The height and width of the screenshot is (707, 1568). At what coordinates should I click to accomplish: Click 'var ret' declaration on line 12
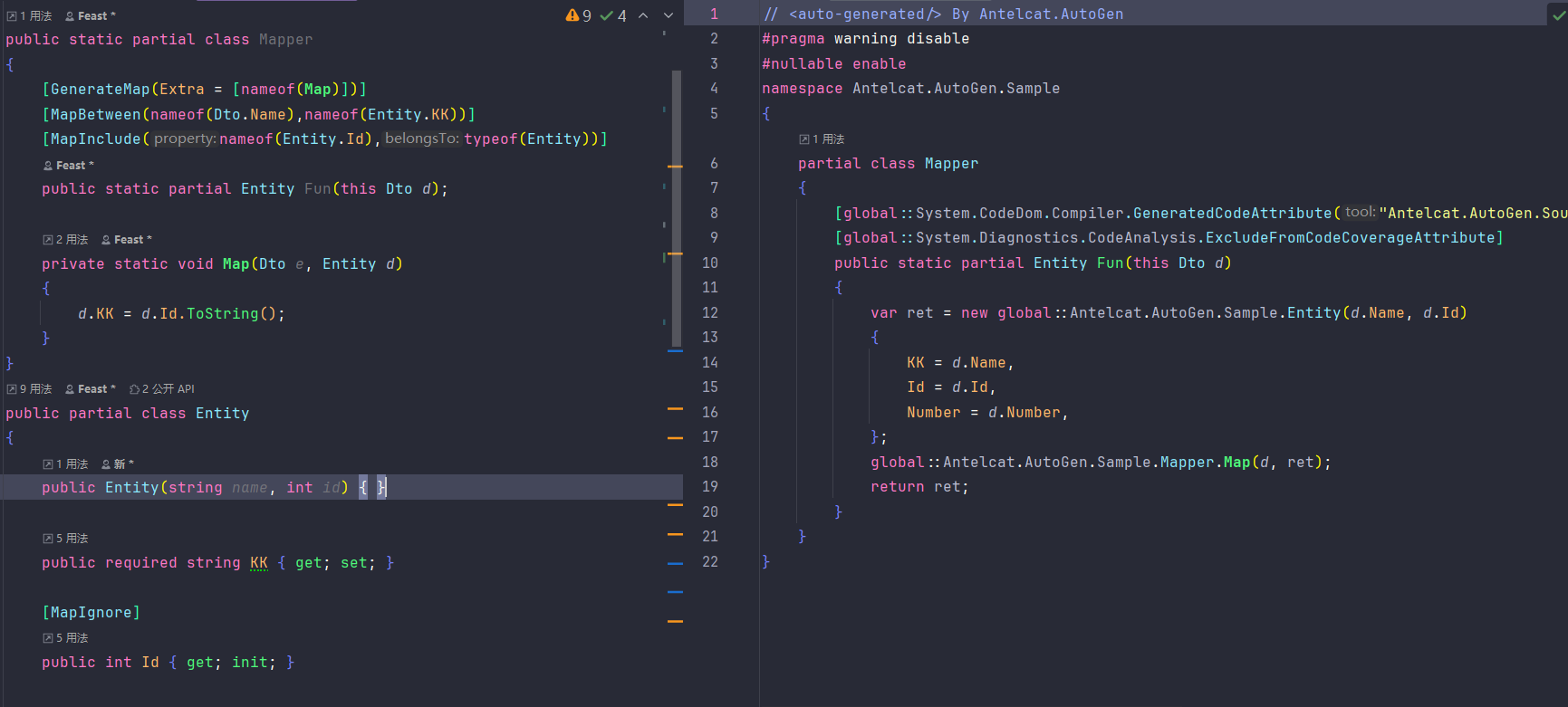point(902,312)
